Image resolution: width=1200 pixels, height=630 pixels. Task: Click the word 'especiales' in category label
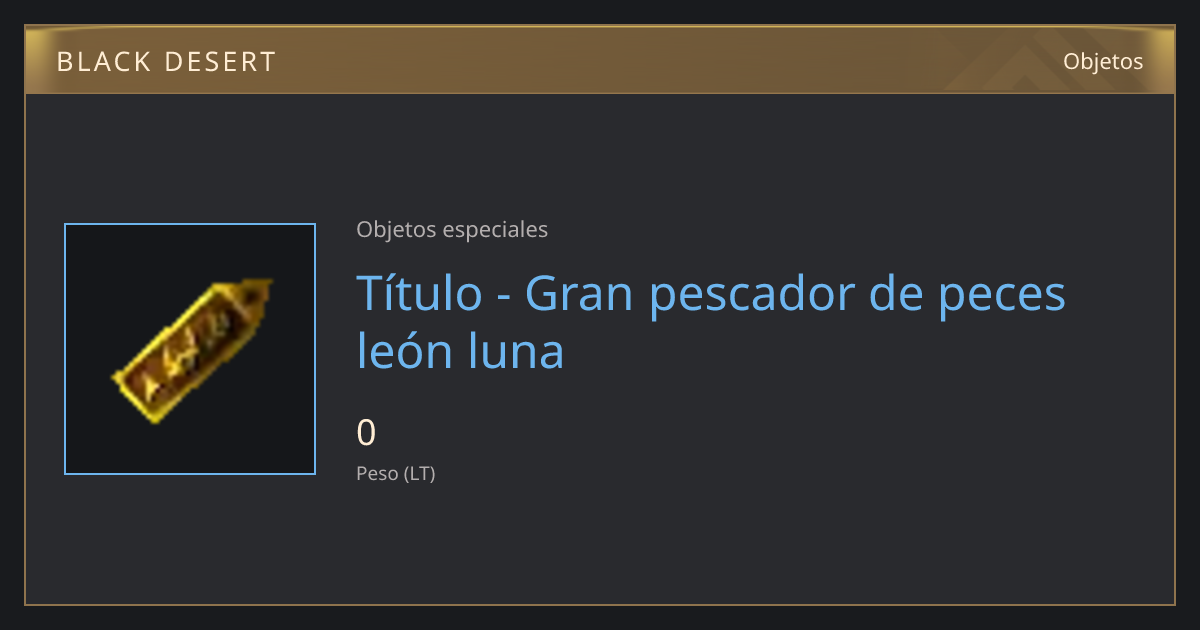(495, 230)
